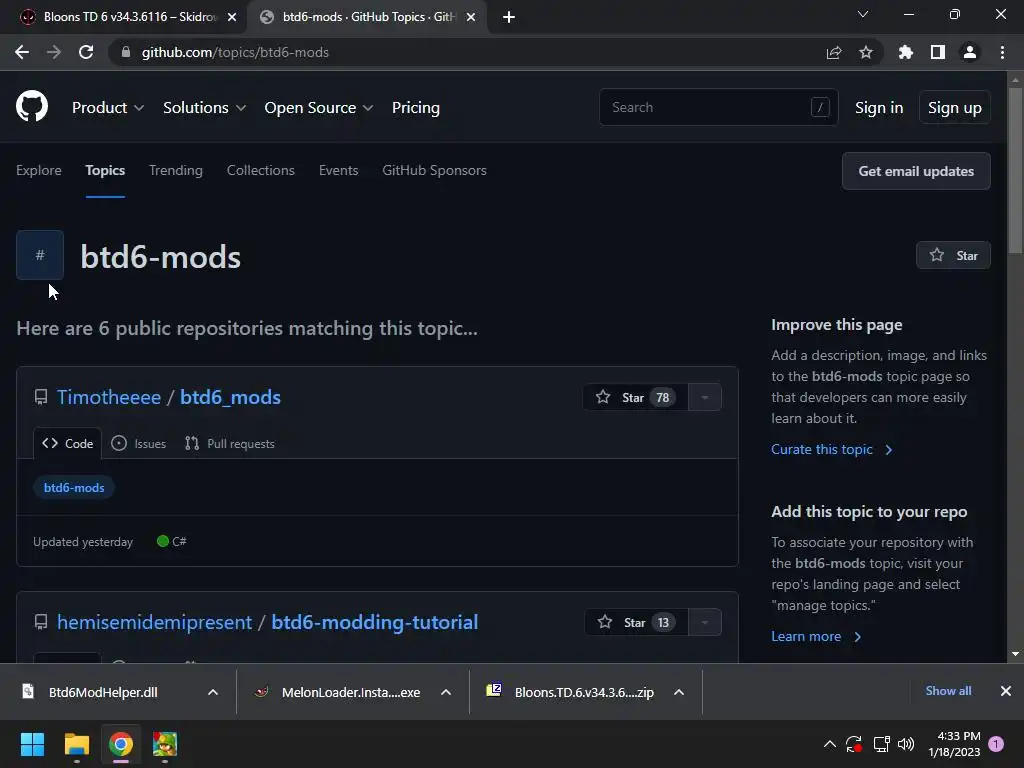Open the Timotheeee user link
Viewport: 1024px width, 768px height.
point(109,397)
